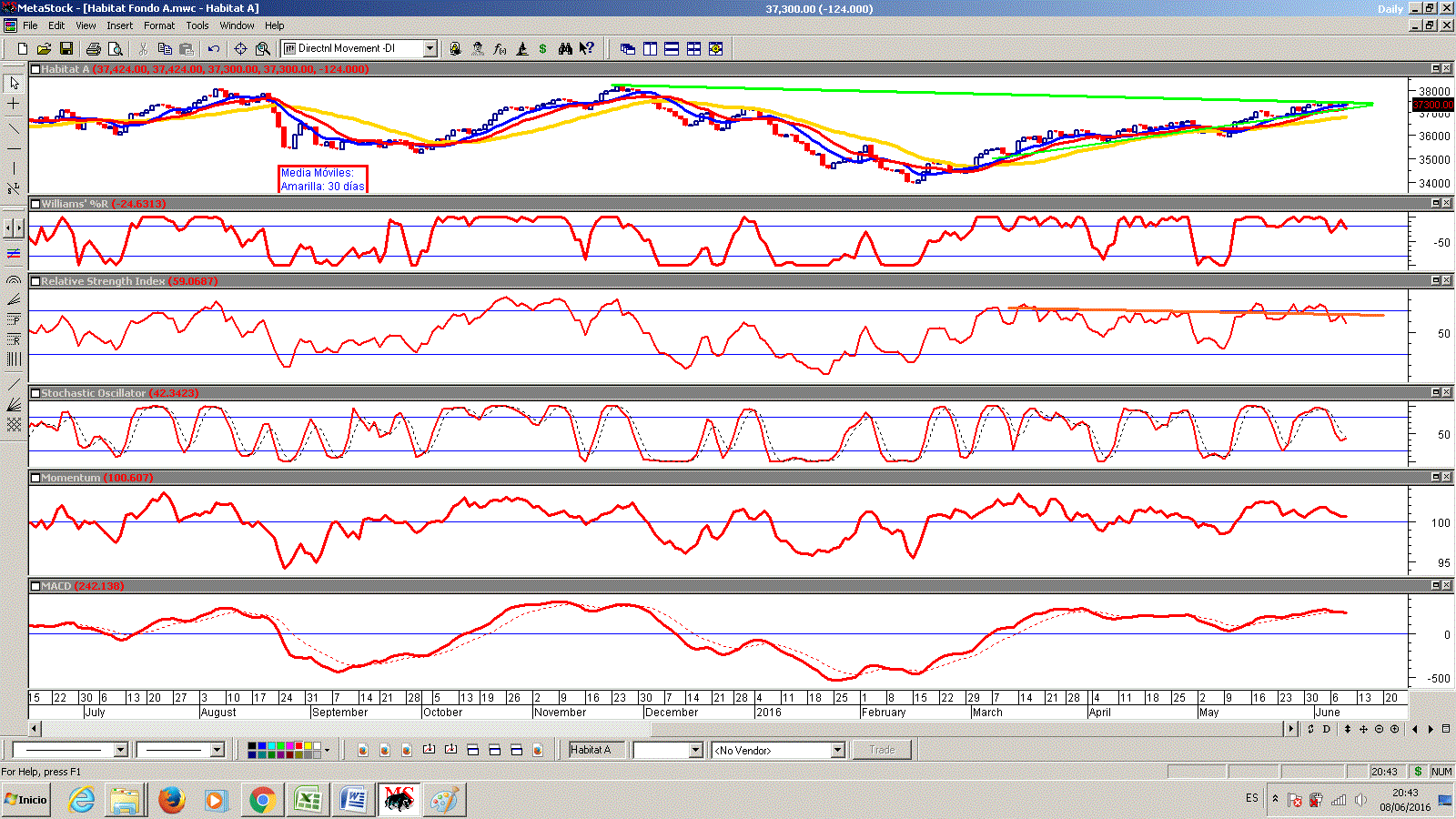Toggle the Williams' %R panel title checkbox
The image size is (1456, 819).
click(x=35, y=204)
